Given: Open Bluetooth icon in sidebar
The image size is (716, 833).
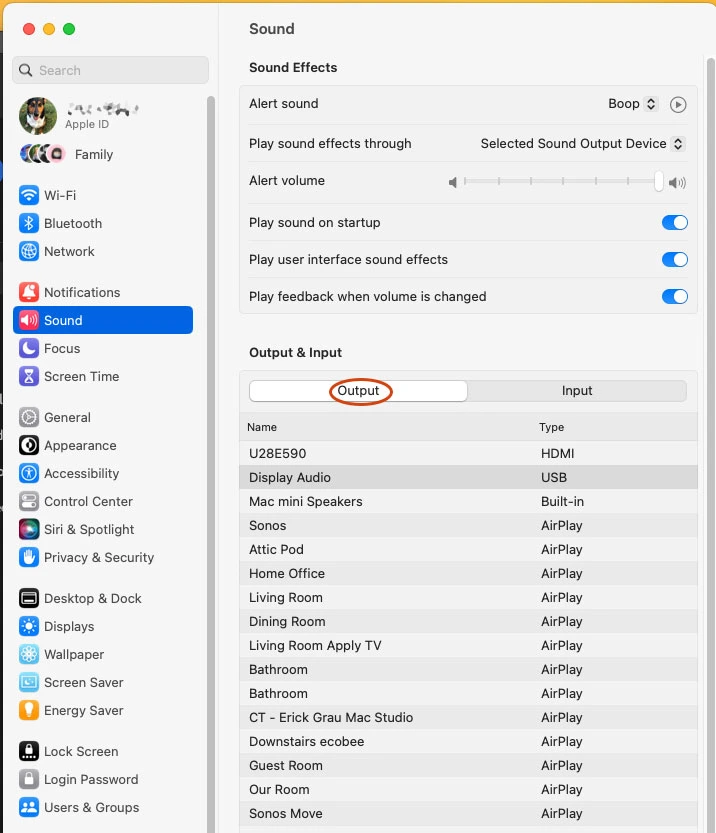Looking at the screenshot, I should click(29, 223).
